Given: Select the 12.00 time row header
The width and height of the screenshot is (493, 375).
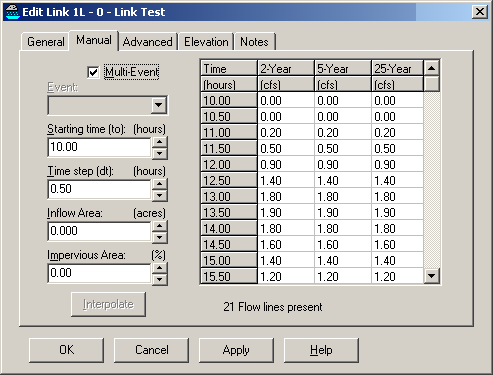Looking at the screenshot, I should (x=229, y=164).
